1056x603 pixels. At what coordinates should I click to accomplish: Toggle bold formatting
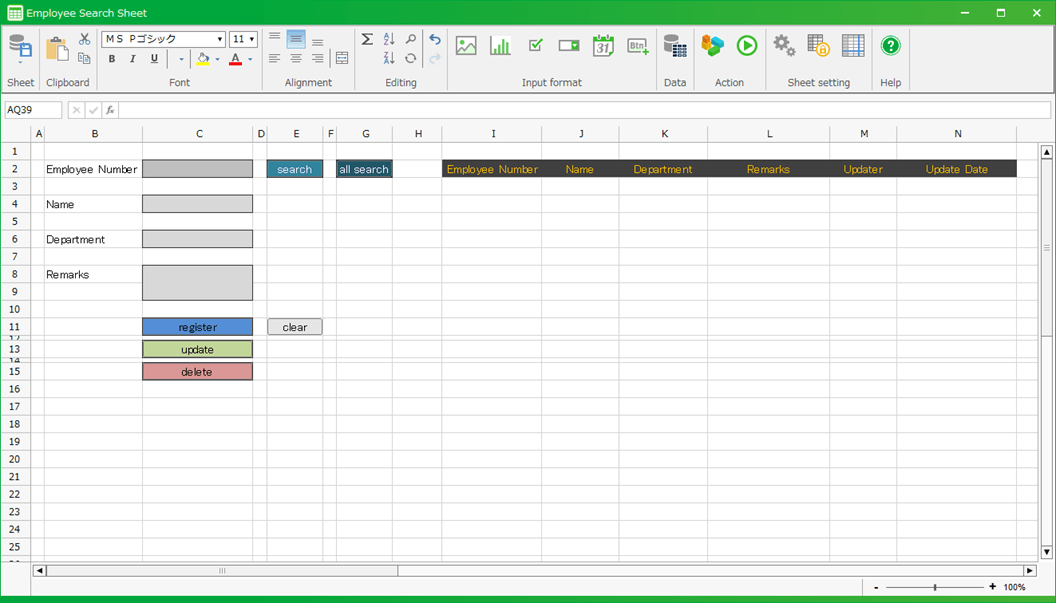click(x=112, y=59)
